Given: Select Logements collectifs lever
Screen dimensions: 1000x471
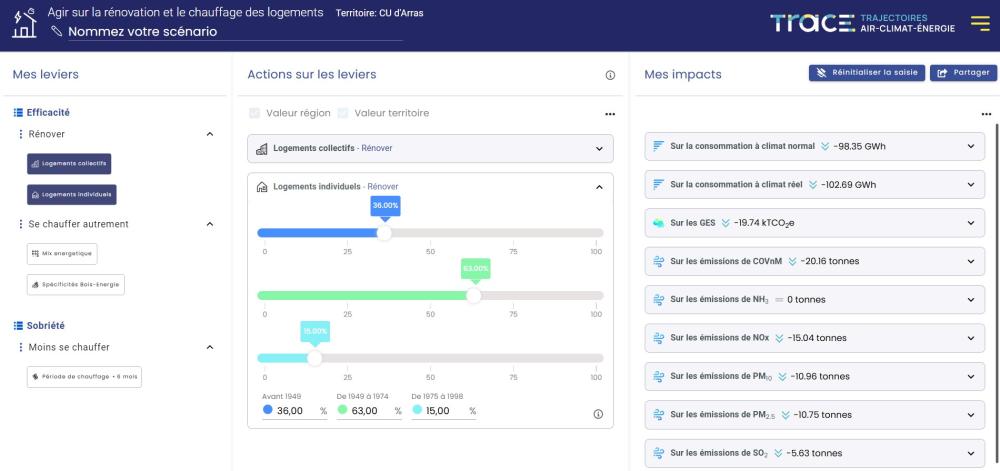Looking at the screenshot, I should pyautogui.click(x=69, y=163).
